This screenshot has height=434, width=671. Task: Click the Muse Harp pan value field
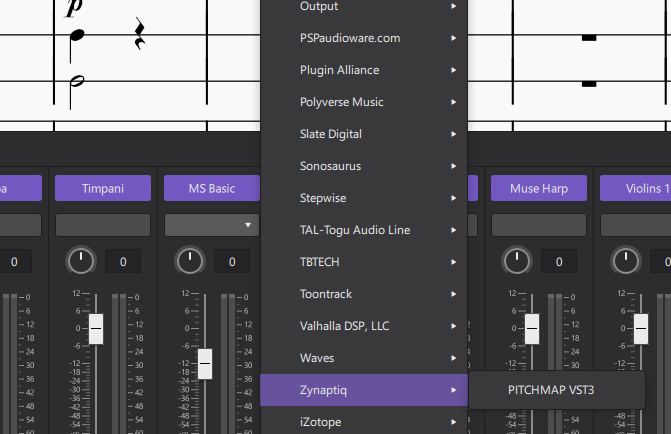(x=559, y=262)
